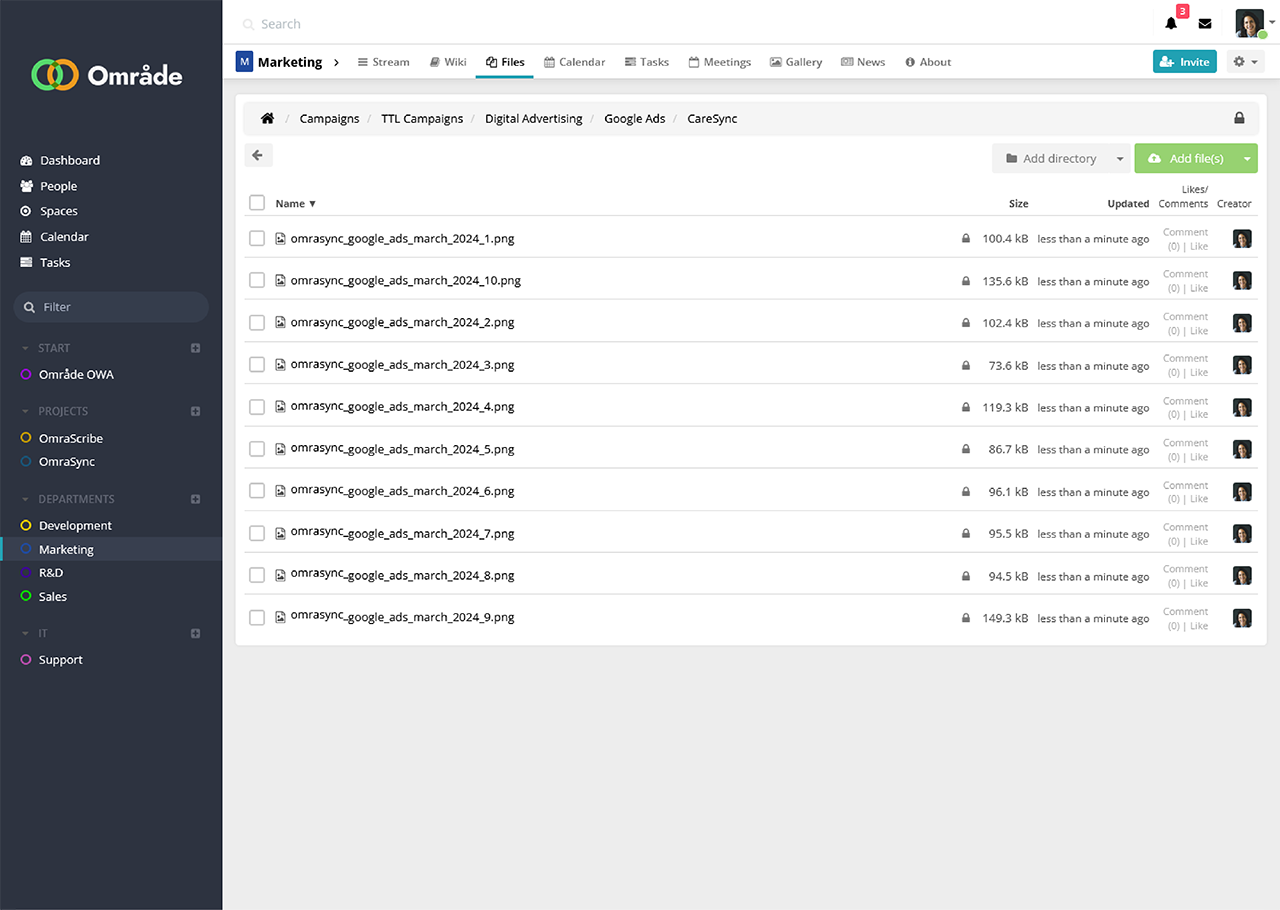Open the messages envelope icon
1280x910 pixels.
(1205, 24)
